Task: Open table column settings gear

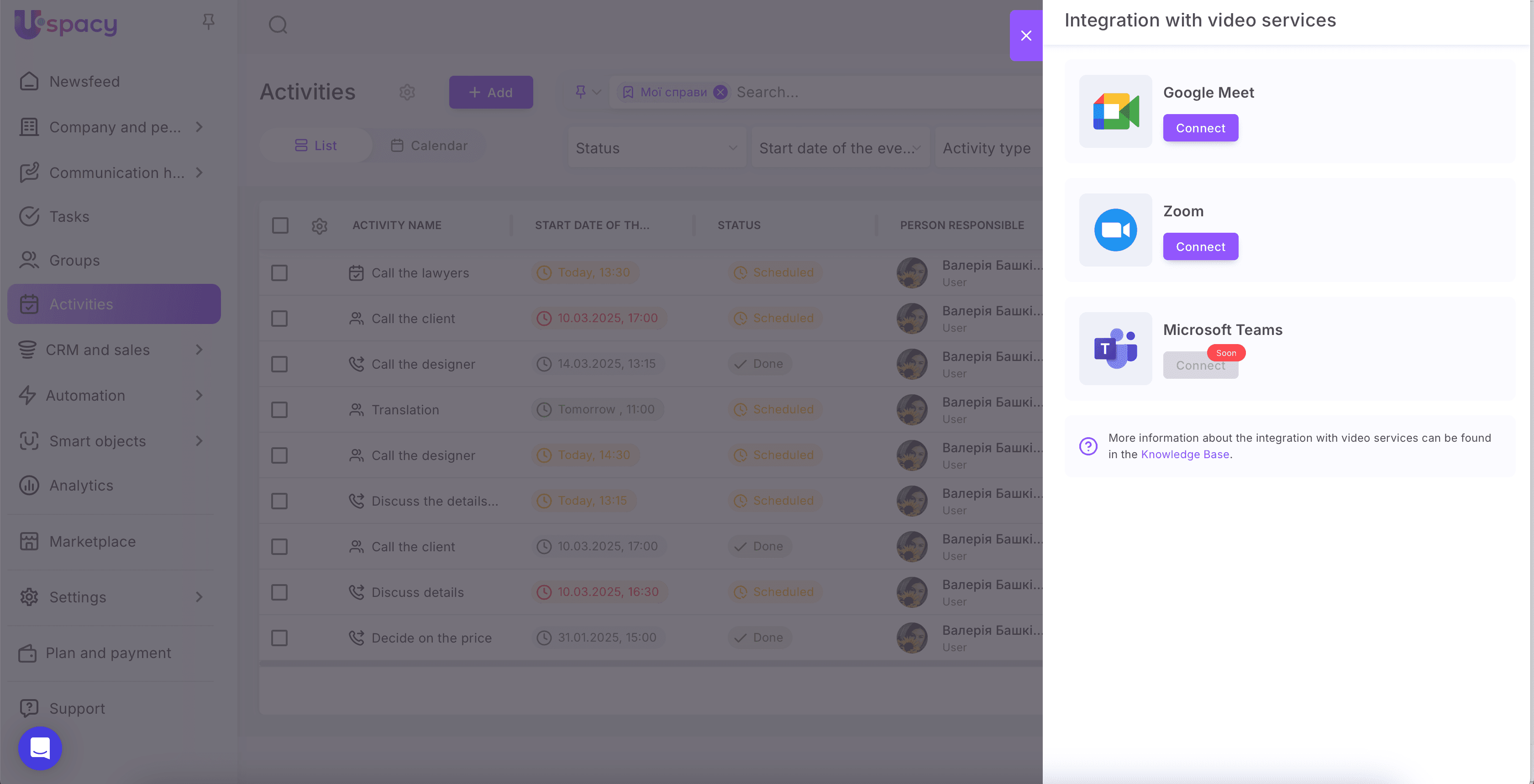Action: 319,225
